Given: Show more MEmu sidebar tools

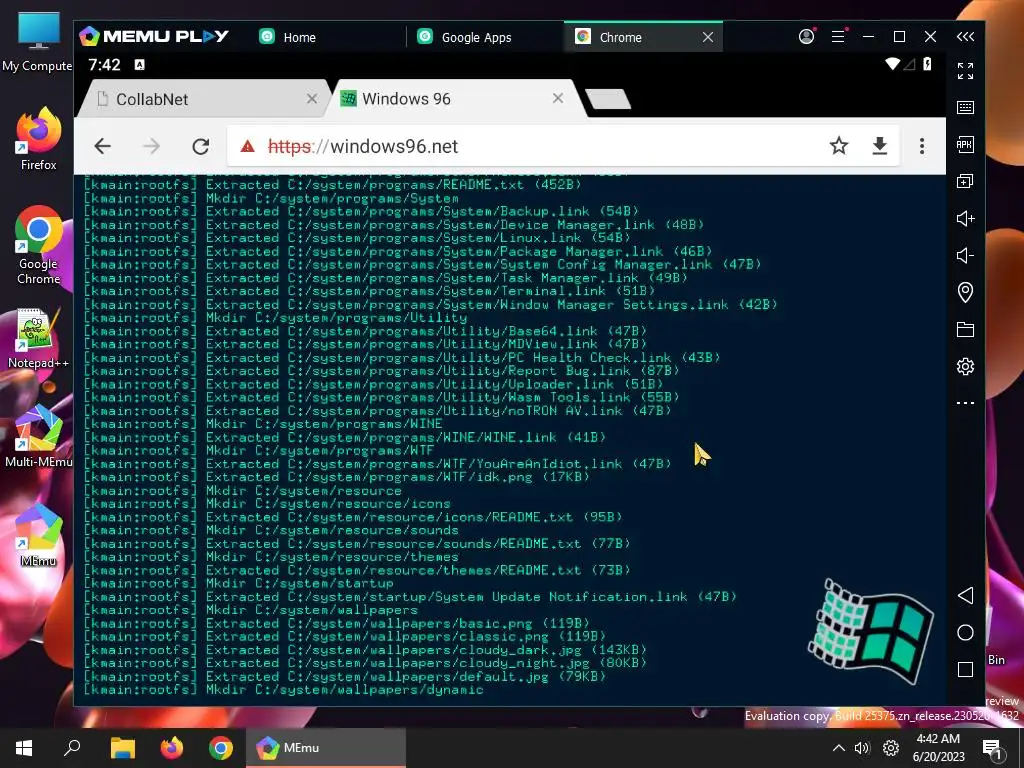Looking at the screenshot, I should pyautogui.click(x=965, y=403).
